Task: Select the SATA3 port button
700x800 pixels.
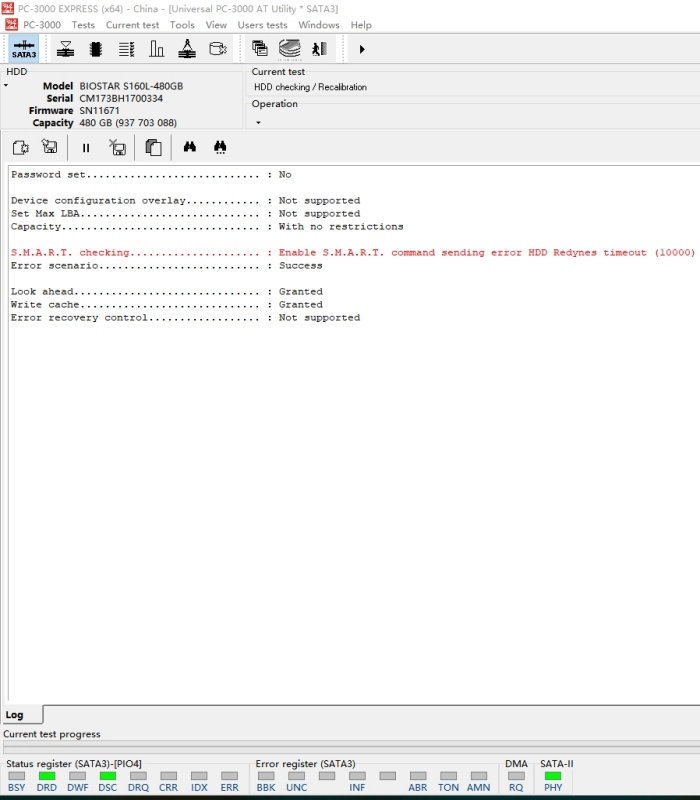Action: (24, 49)
